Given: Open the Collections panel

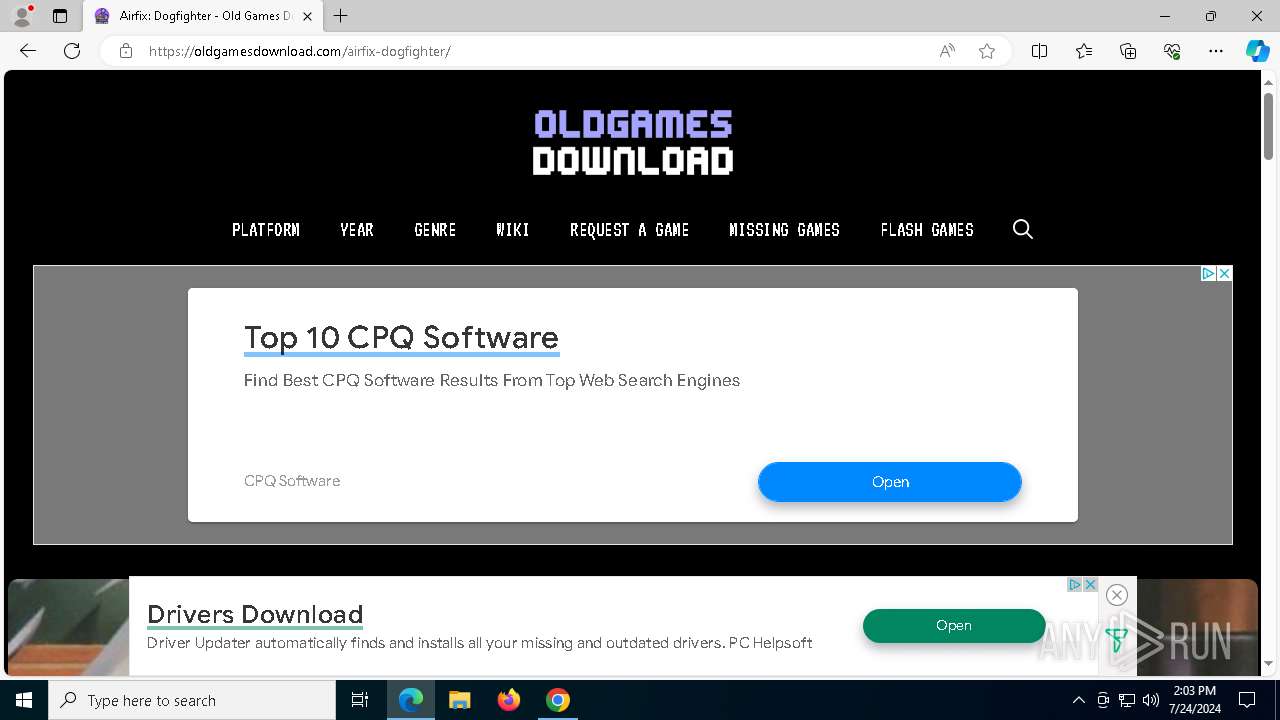Looking at the screenshot, I should (1128, 51).
